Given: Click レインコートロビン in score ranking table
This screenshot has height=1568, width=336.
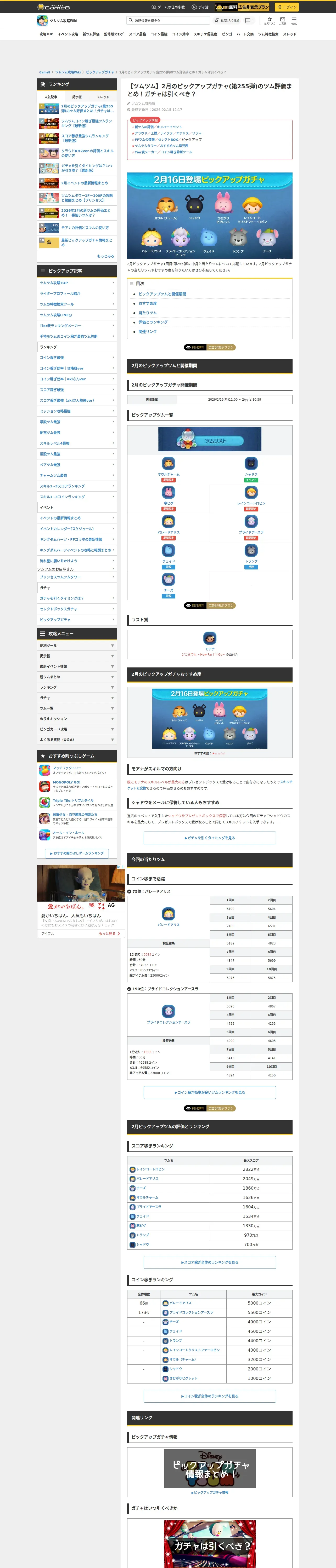Looking at the screenshot, I should (151, 1169).
